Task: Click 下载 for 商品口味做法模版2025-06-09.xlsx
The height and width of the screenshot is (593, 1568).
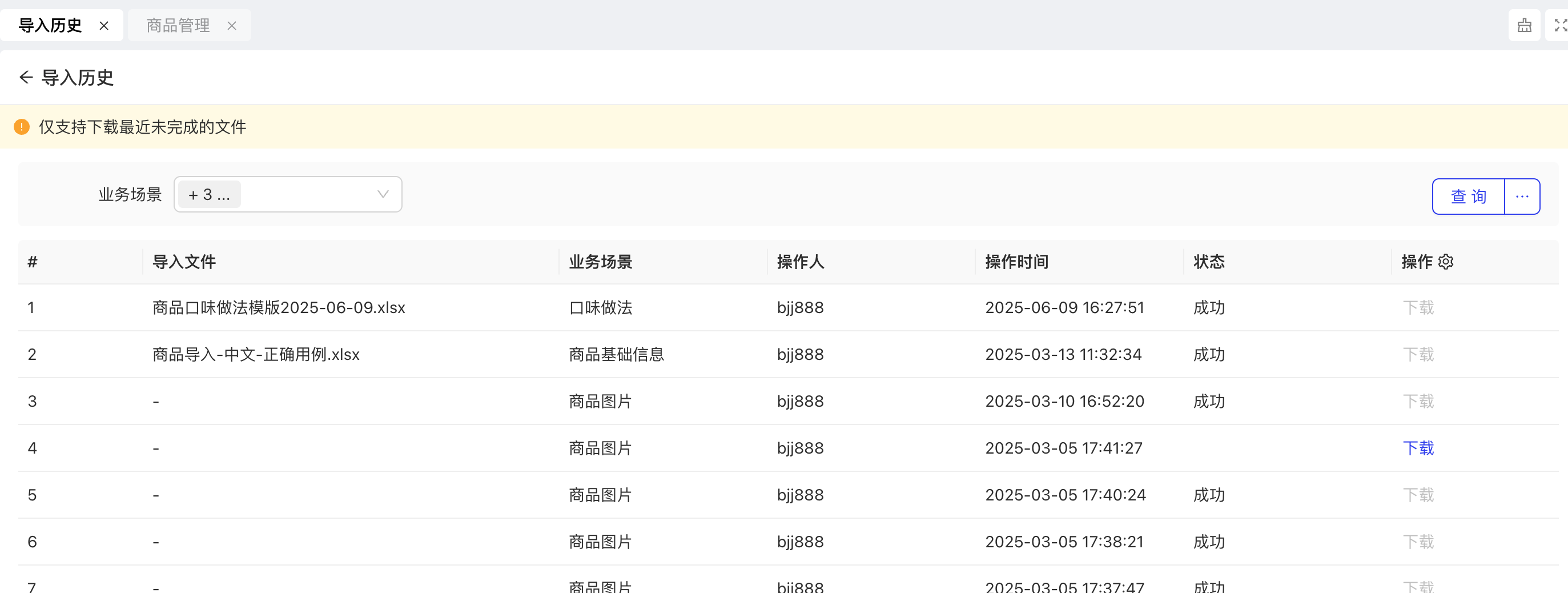Action: tap(1418, 307)
